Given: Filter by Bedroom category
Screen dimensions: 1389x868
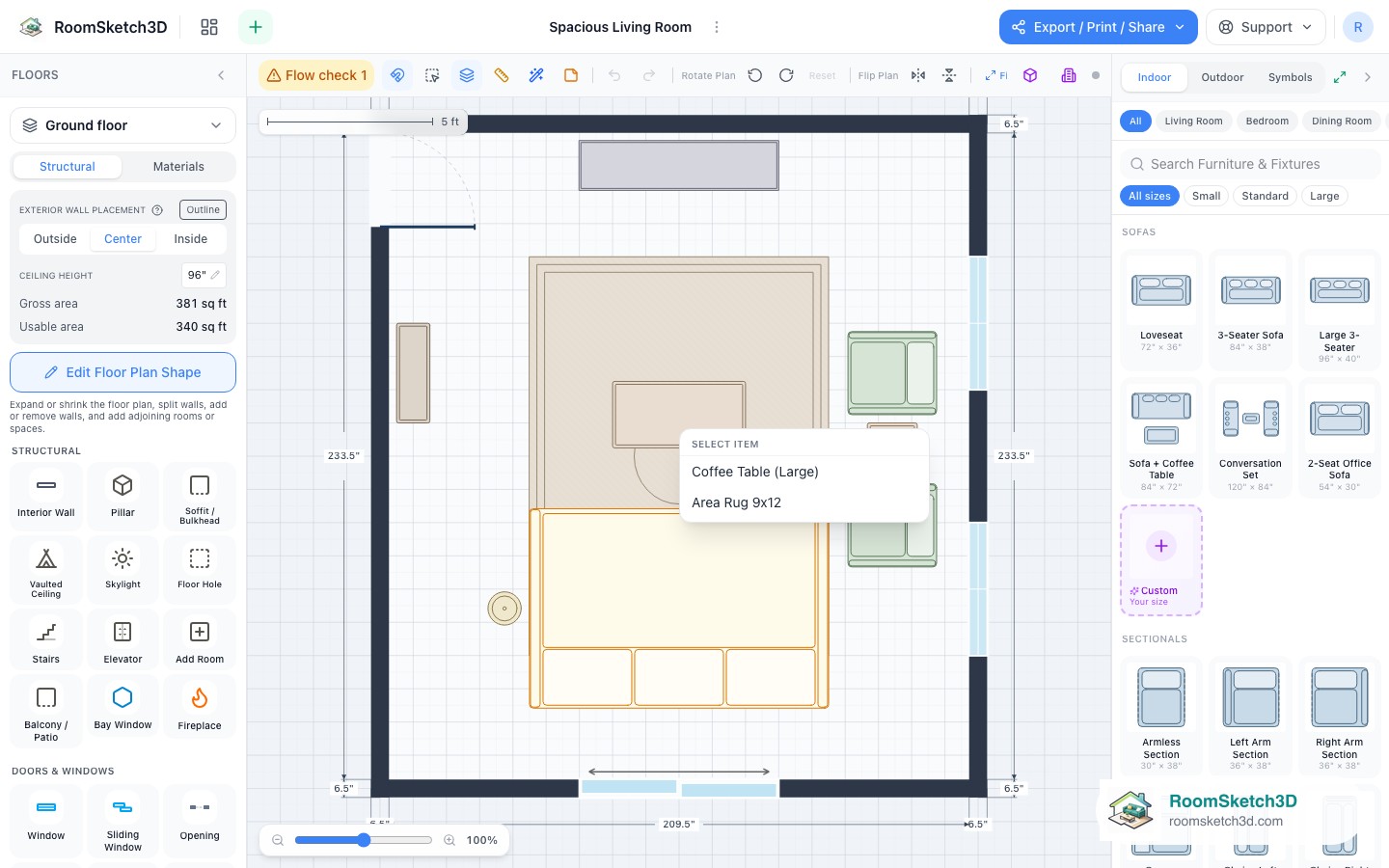Looking at the screenshot, I should [1266, 122].
